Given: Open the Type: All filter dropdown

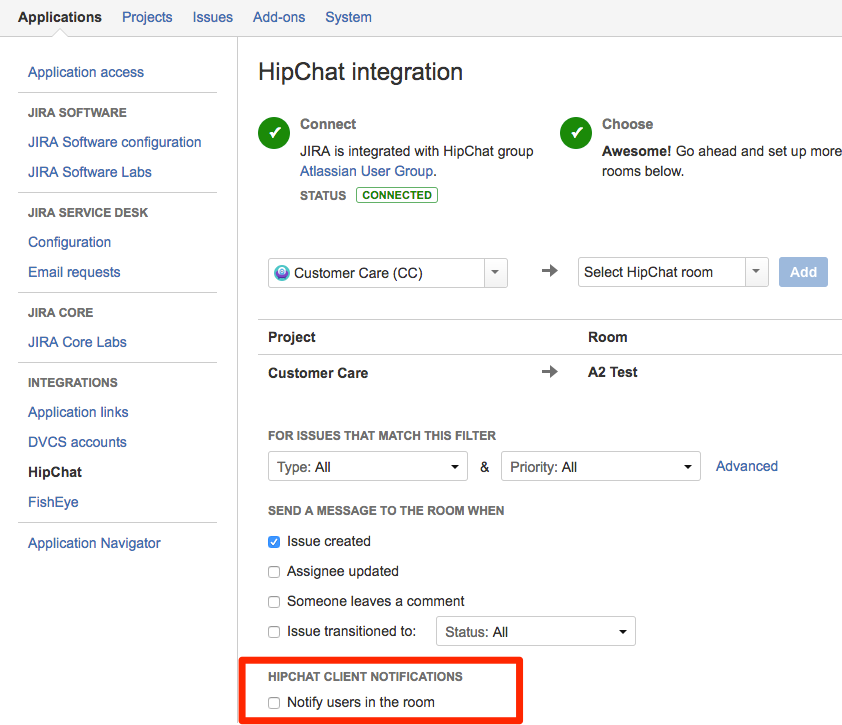Looking at the screenshot, I should (x=368, y=466).
